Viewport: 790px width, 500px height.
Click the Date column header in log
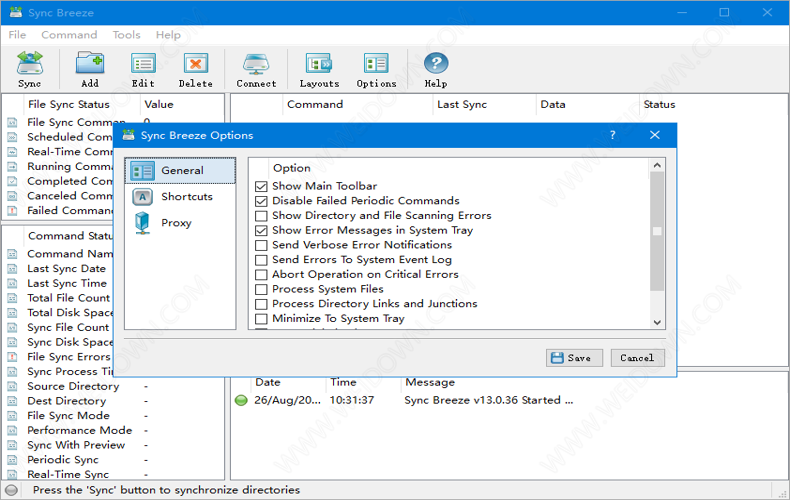268,382
